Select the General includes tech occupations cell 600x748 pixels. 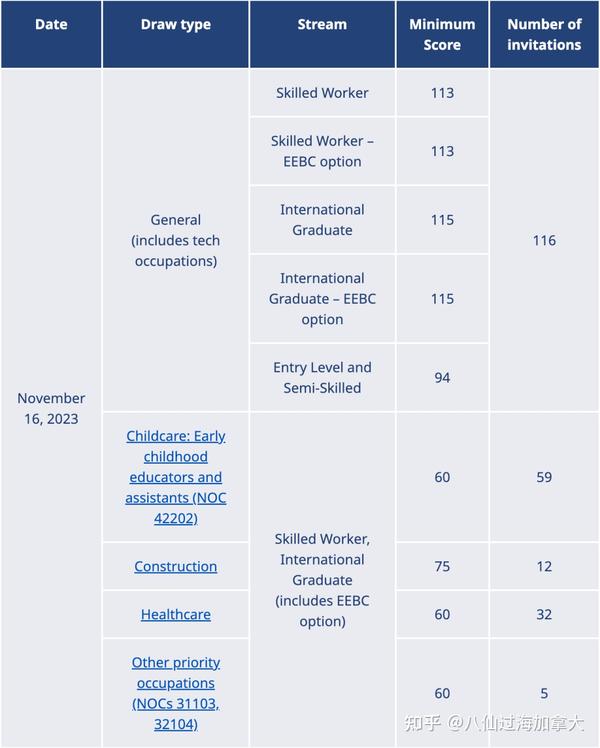pyautogui.click(x=176, y=240)
